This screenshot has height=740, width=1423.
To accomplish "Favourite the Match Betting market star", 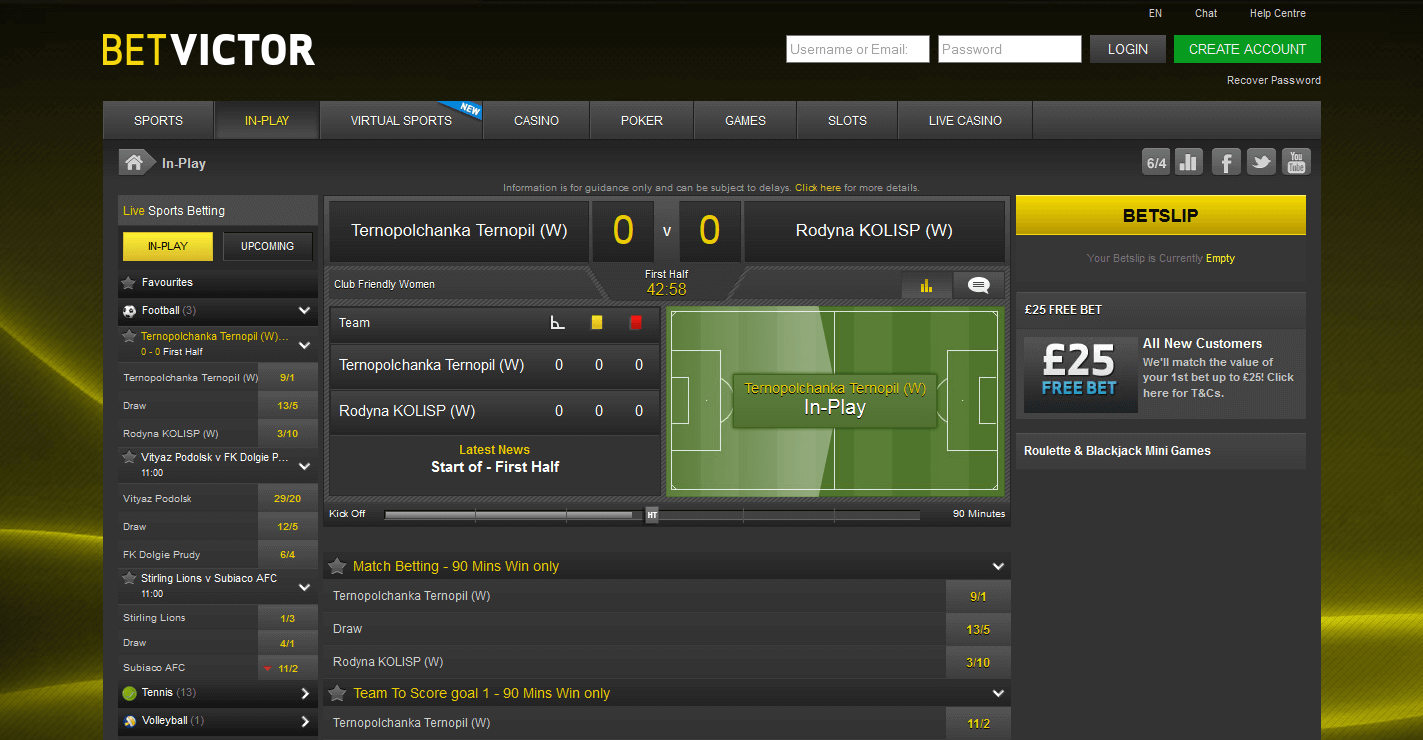I will pyautogui.click(x=338, y=566).
